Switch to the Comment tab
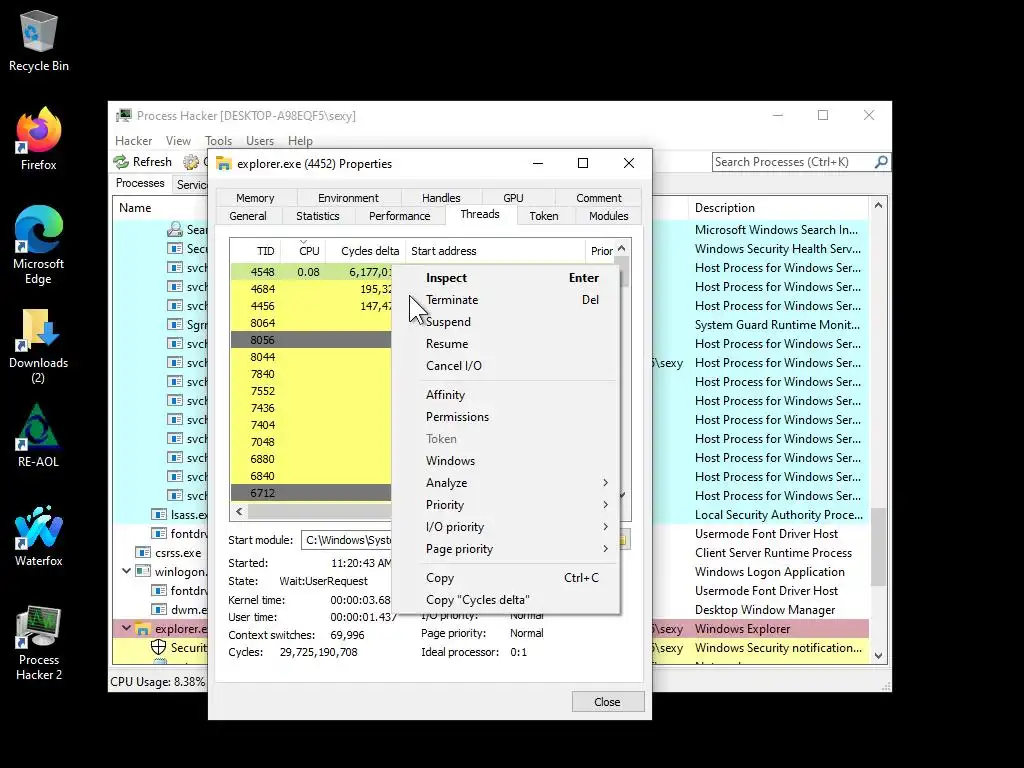Viewport: 1024px width, 768px height. tap(599, 198)
